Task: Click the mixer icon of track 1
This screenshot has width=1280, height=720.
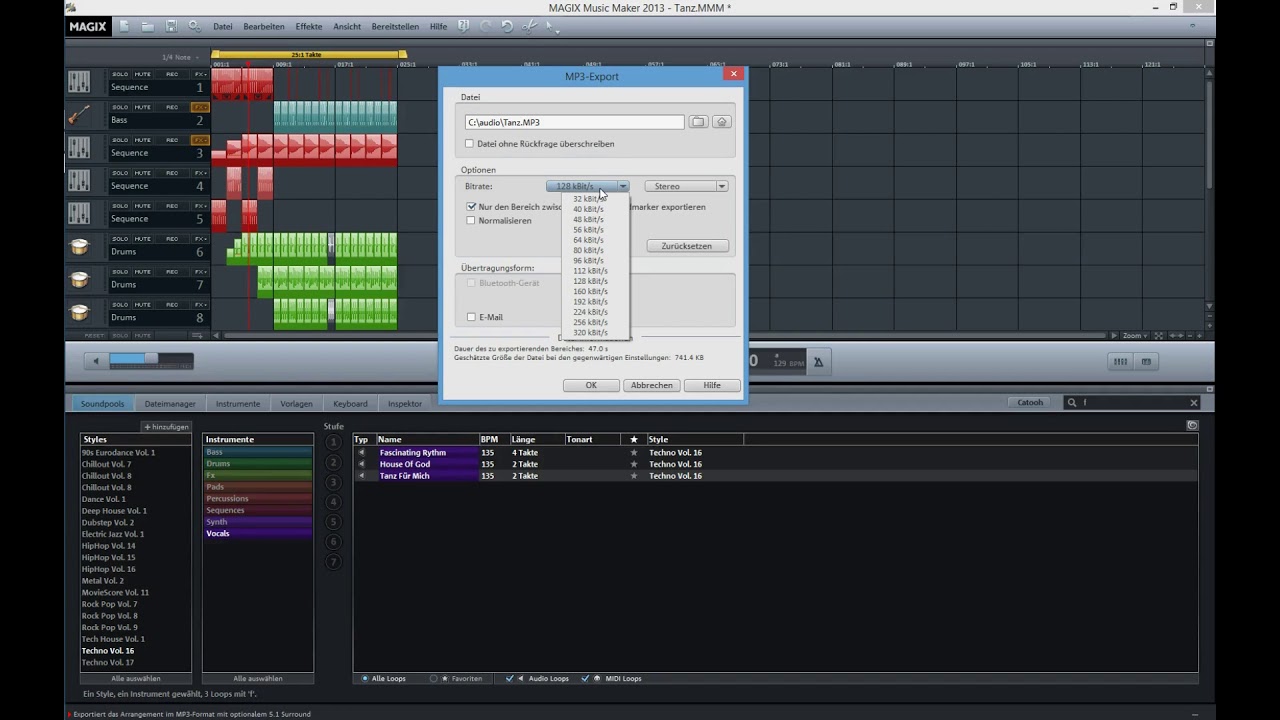Action: point(79,82)
